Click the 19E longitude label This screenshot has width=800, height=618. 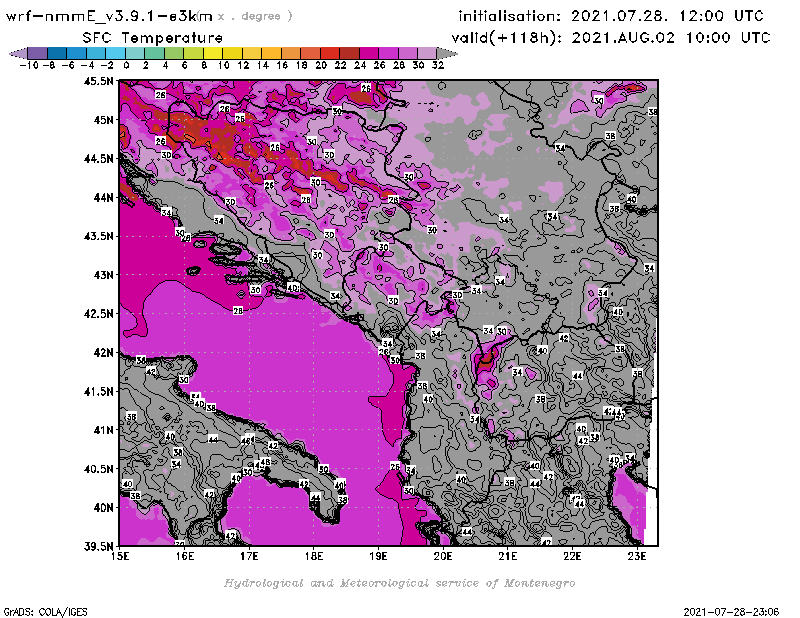click(x=379, y=556)
